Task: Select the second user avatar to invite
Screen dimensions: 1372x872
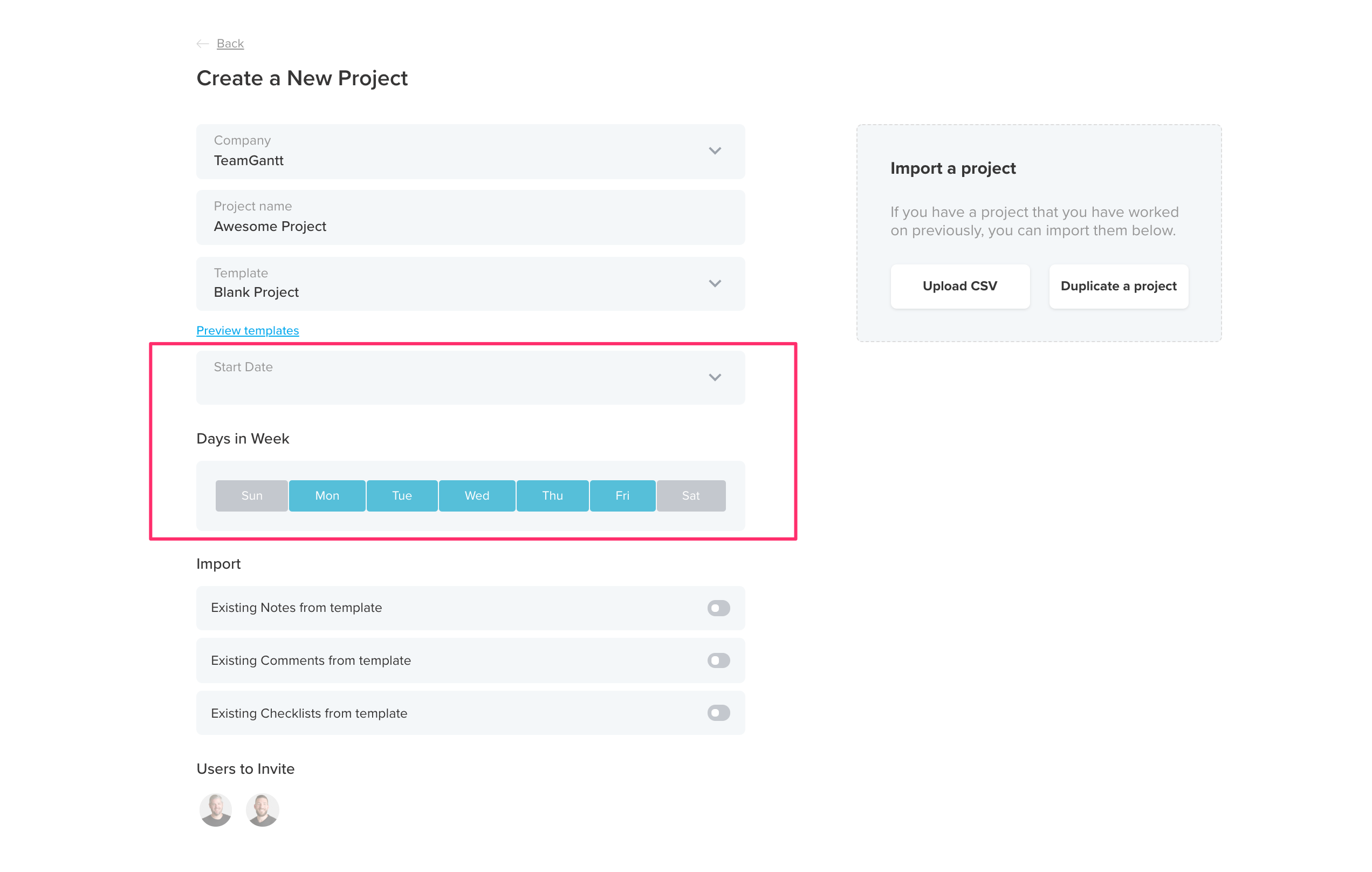Action: coord(262,809)
